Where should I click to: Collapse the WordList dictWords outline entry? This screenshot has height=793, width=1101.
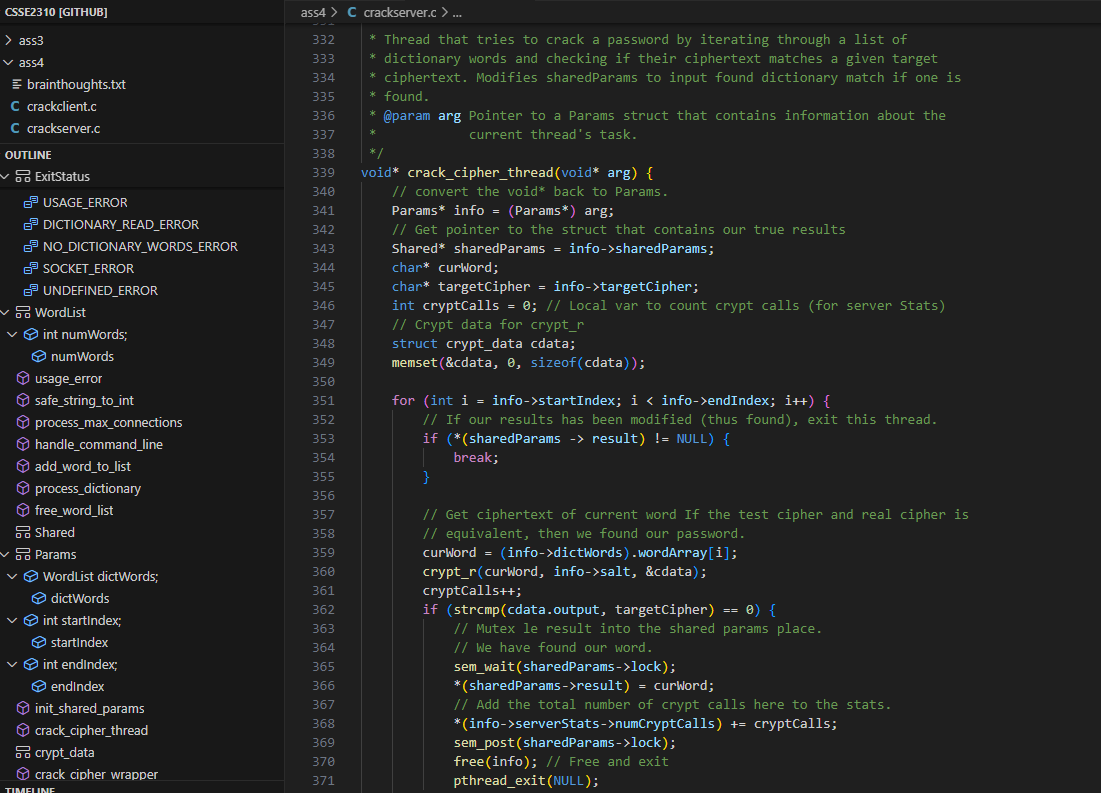[x=13, y=577]
